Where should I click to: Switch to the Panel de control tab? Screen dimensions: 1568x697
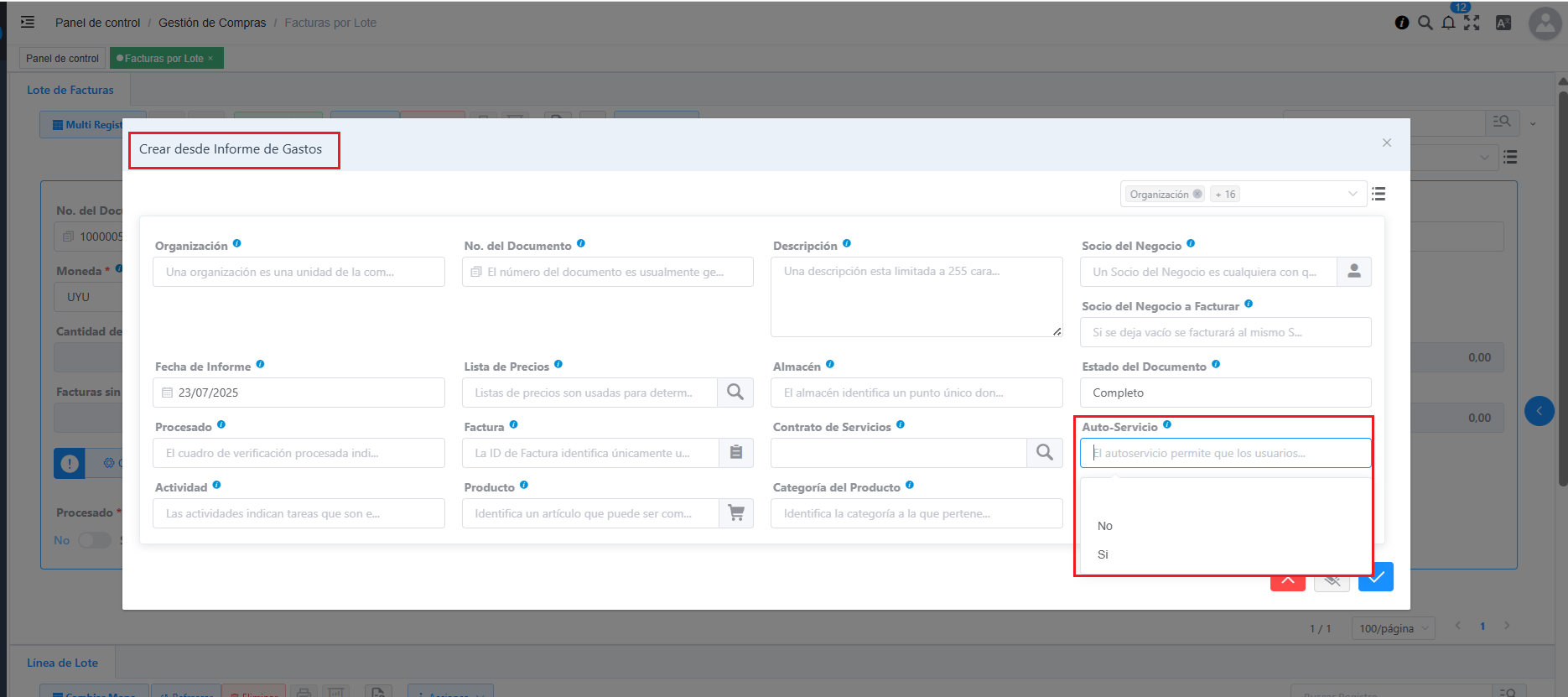(x=63, y=59)
